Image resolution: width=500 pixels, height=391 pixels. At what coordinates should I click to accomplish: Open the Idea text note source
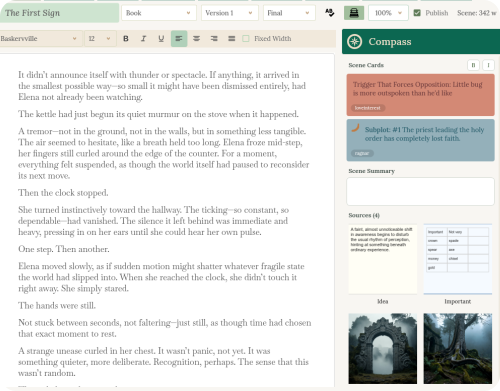(383, 259)
